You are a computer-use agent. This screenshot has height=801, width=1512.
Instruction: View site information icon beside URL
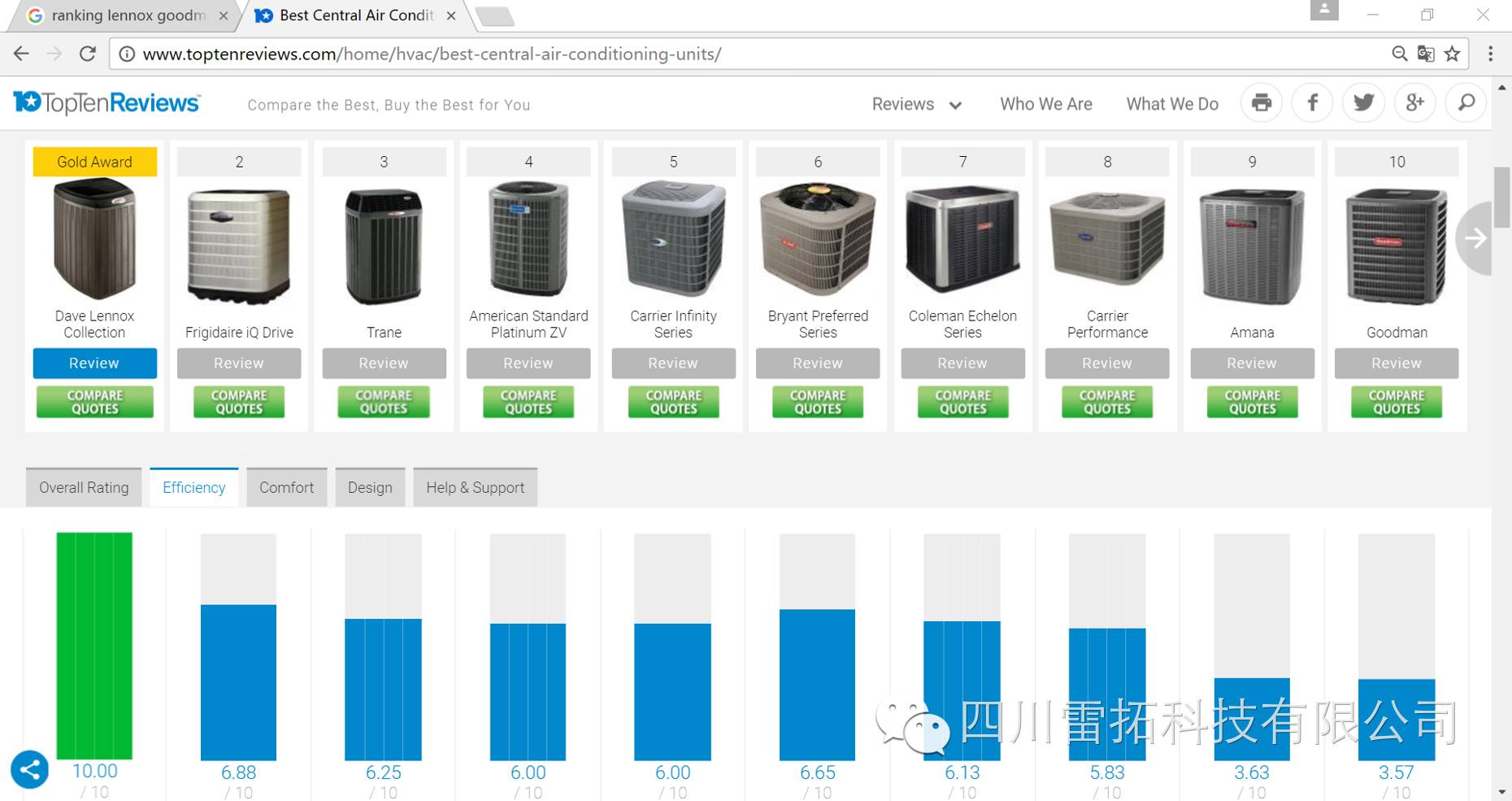127,54
